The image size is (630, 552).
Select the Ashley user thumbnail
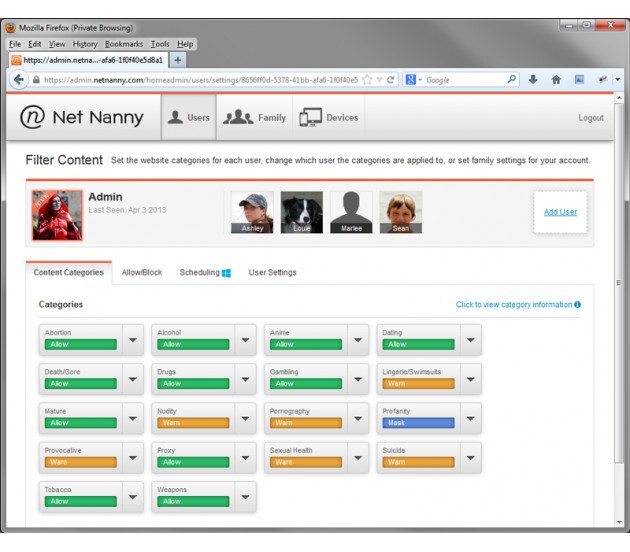tap(252, 212)
